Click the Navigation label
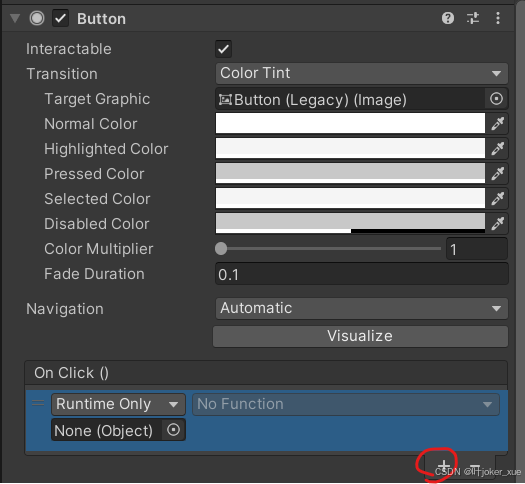The image size is (525, 484). point(65,309)
